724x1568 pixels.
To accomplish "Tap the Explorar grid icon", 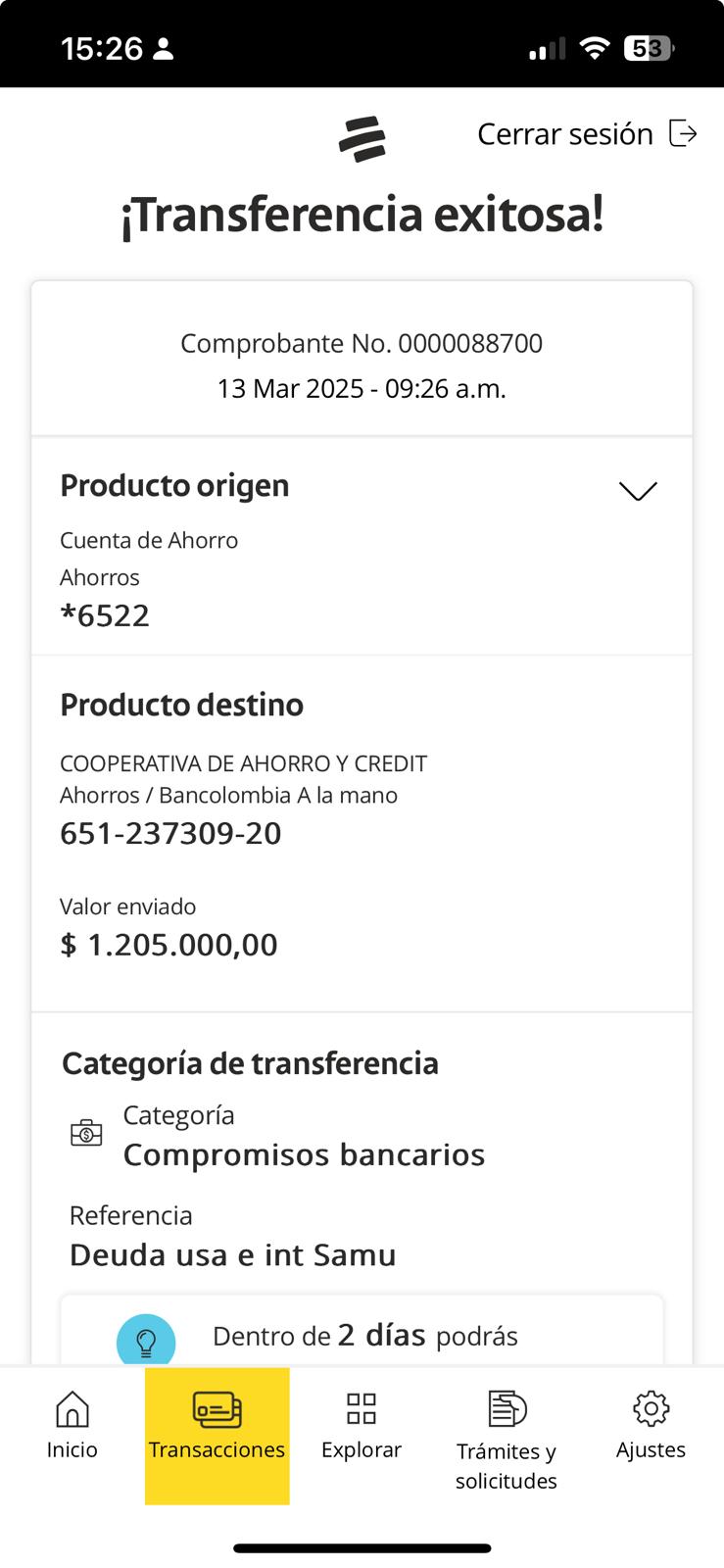I will pos(362,1409).
